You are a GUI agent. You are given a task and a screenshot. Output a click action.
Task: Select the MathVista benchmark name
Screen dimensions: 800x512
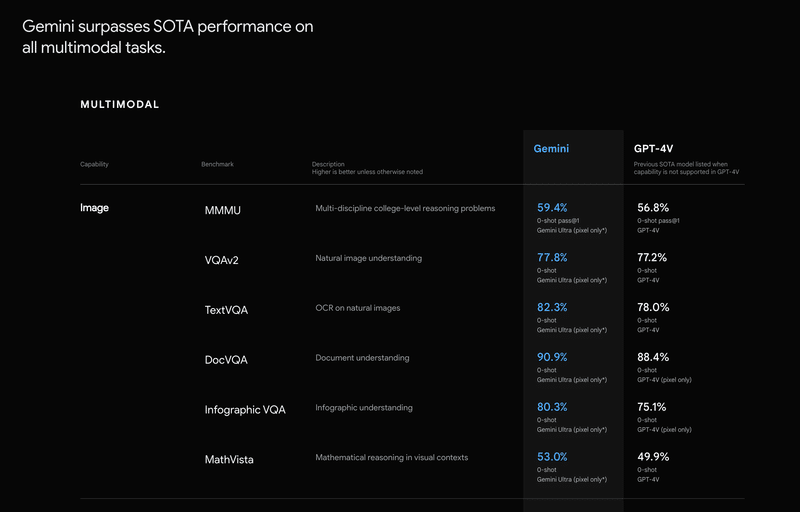click(x=229, y=459)
